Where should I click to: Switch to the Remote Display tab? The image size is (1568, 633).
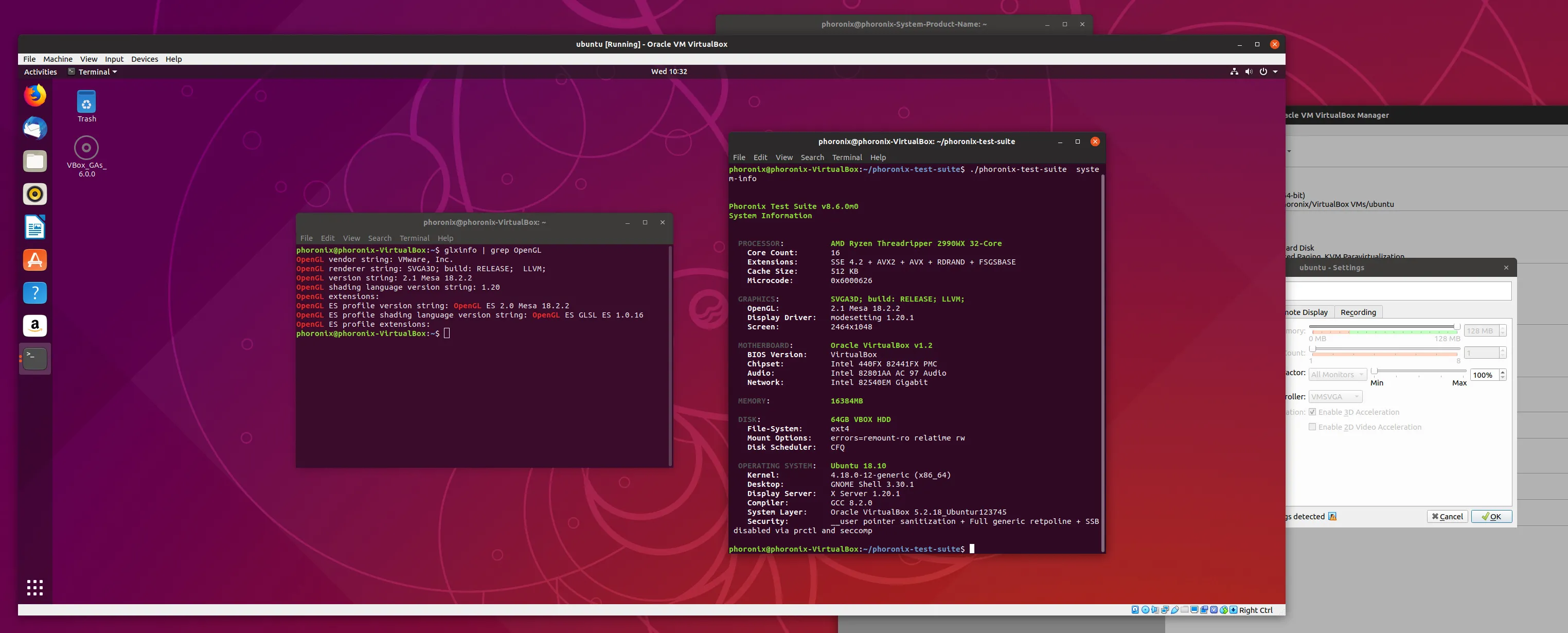[x=1309, y=312]
